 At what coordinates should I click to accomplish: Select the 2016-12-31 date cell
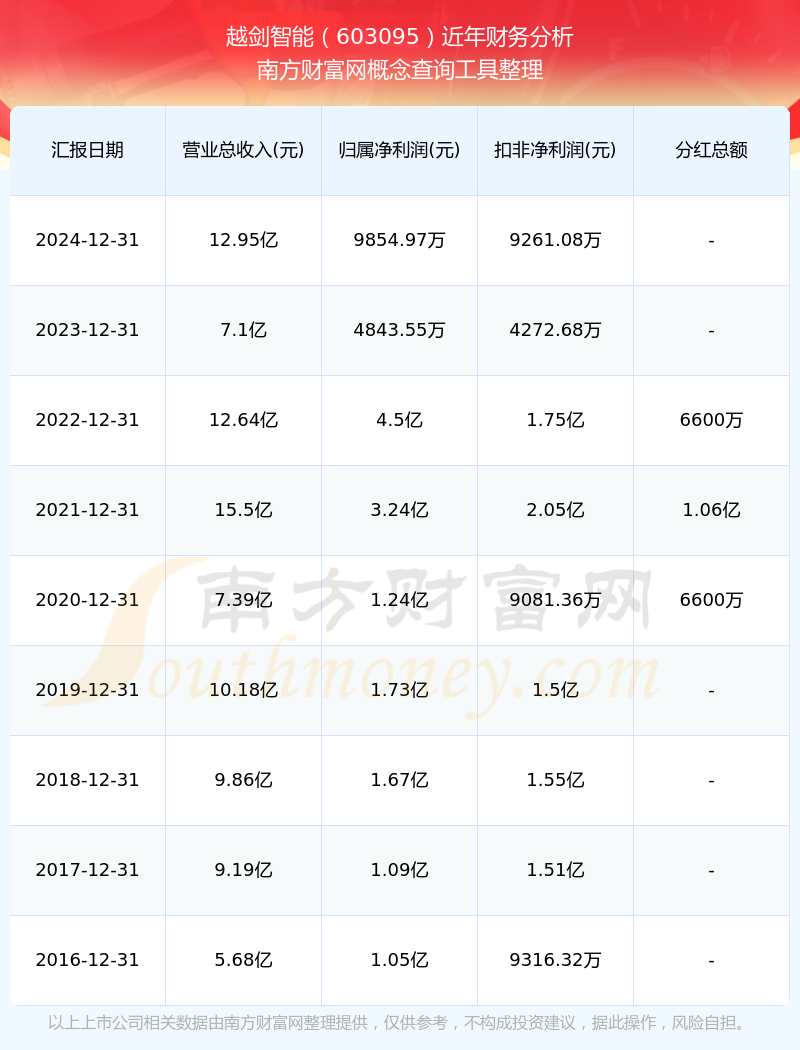click(x=88, y=960)
